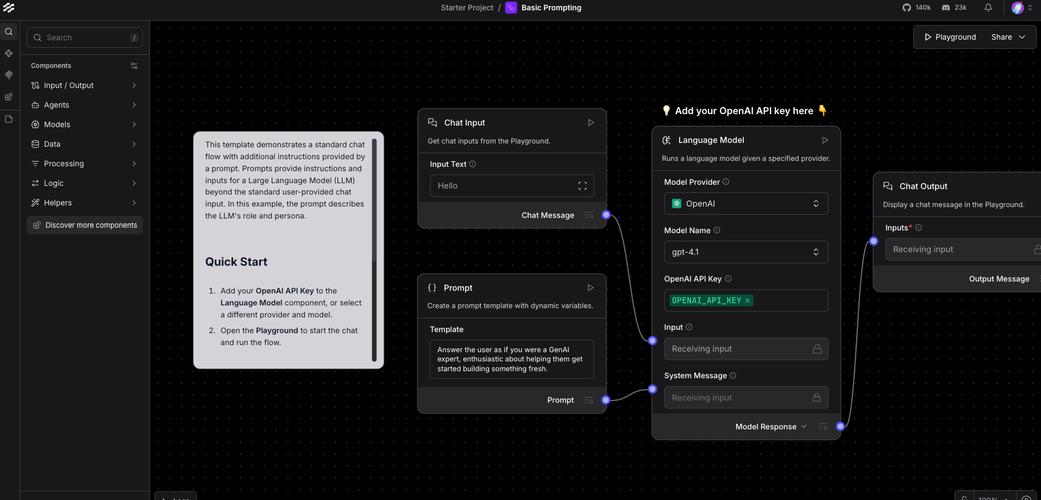This screenshot has width=1041, height=500.
Task: Expand the Helpers category
Action: tap(84, 203)
